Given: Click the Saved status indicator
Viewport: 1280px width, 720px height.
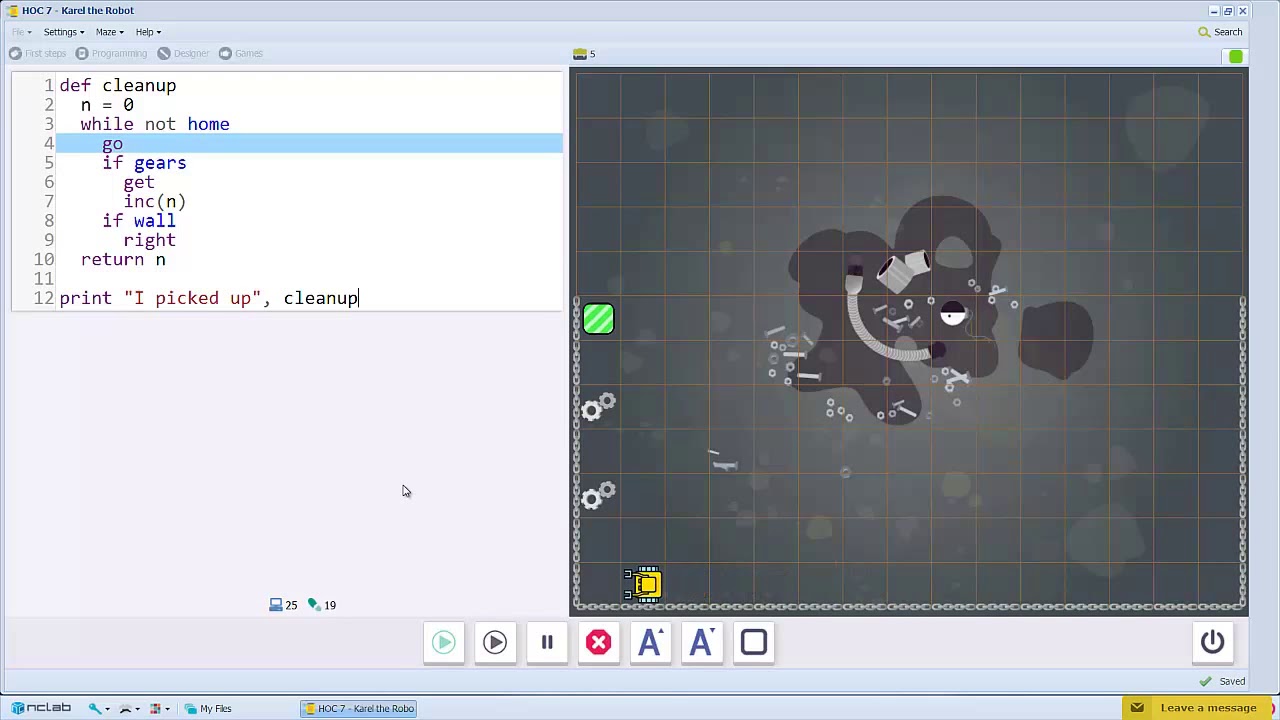Looking at the screenshot, I should click(1223, 681).
